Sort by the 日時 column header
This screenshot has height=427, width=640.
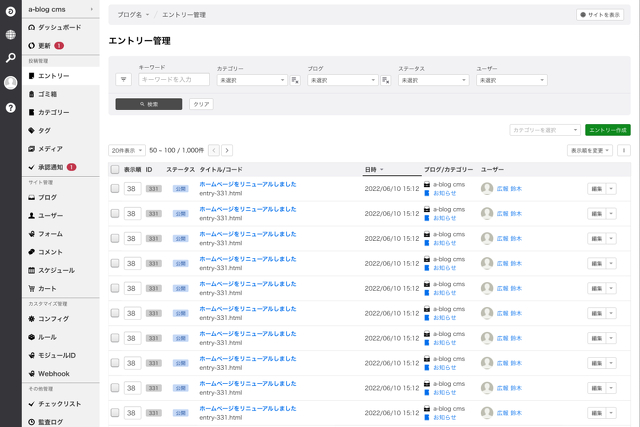pos(372,170)
